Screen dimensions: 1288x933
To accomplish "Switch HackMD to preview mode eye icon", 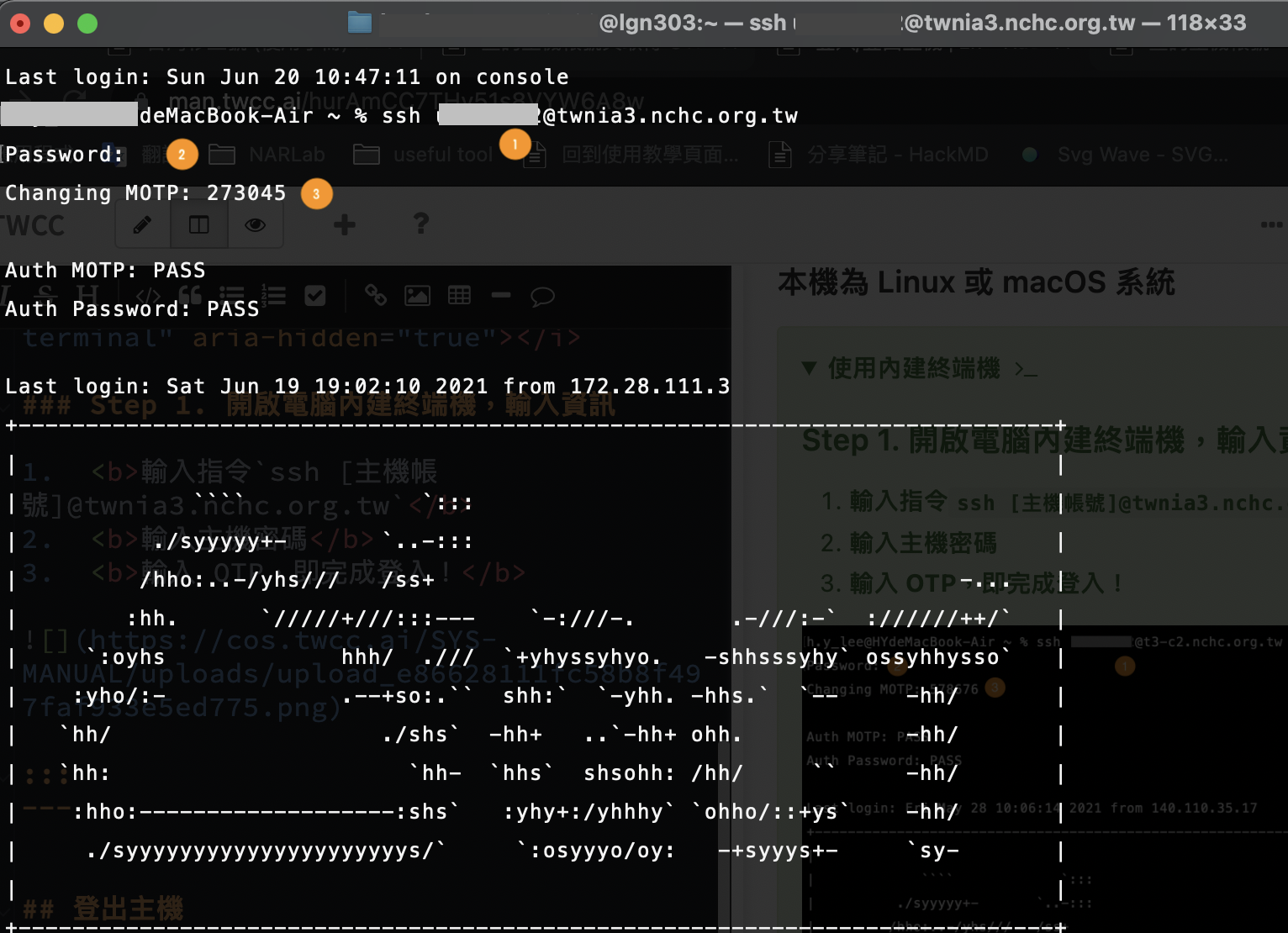I will pos(256,224).
